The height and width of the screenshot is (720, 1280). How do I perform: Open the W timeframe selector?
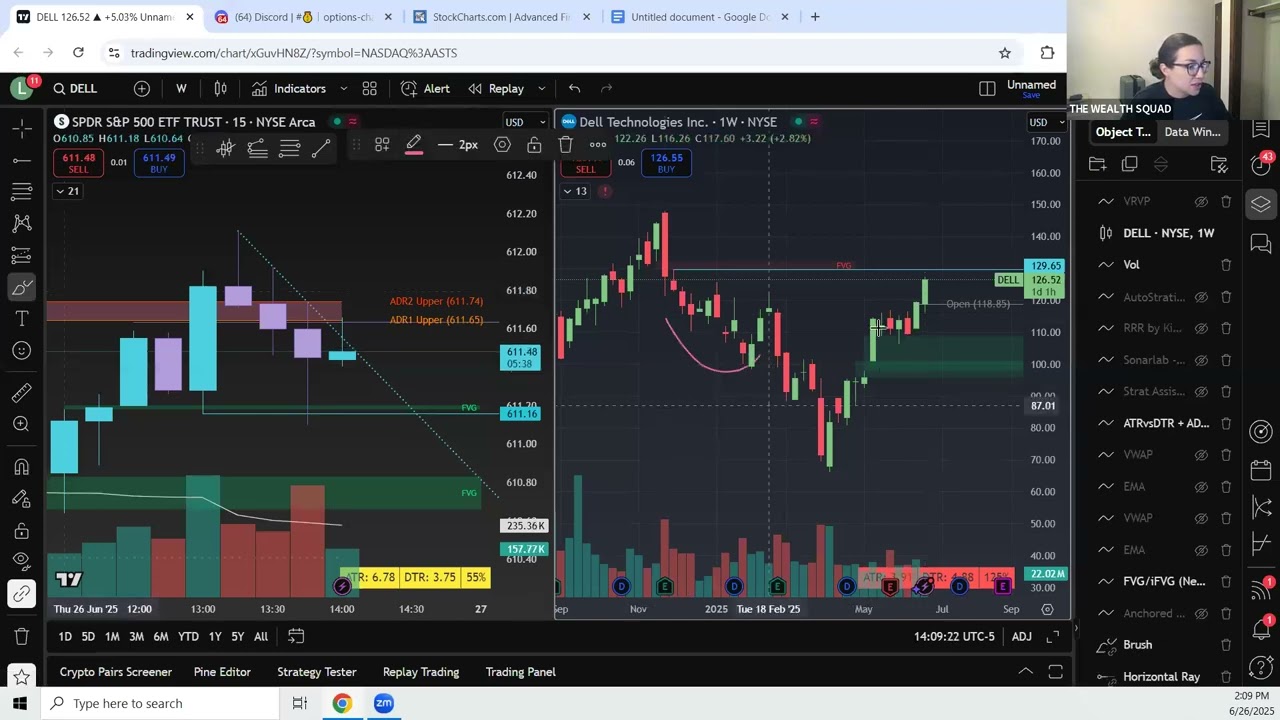pos(181,88)
